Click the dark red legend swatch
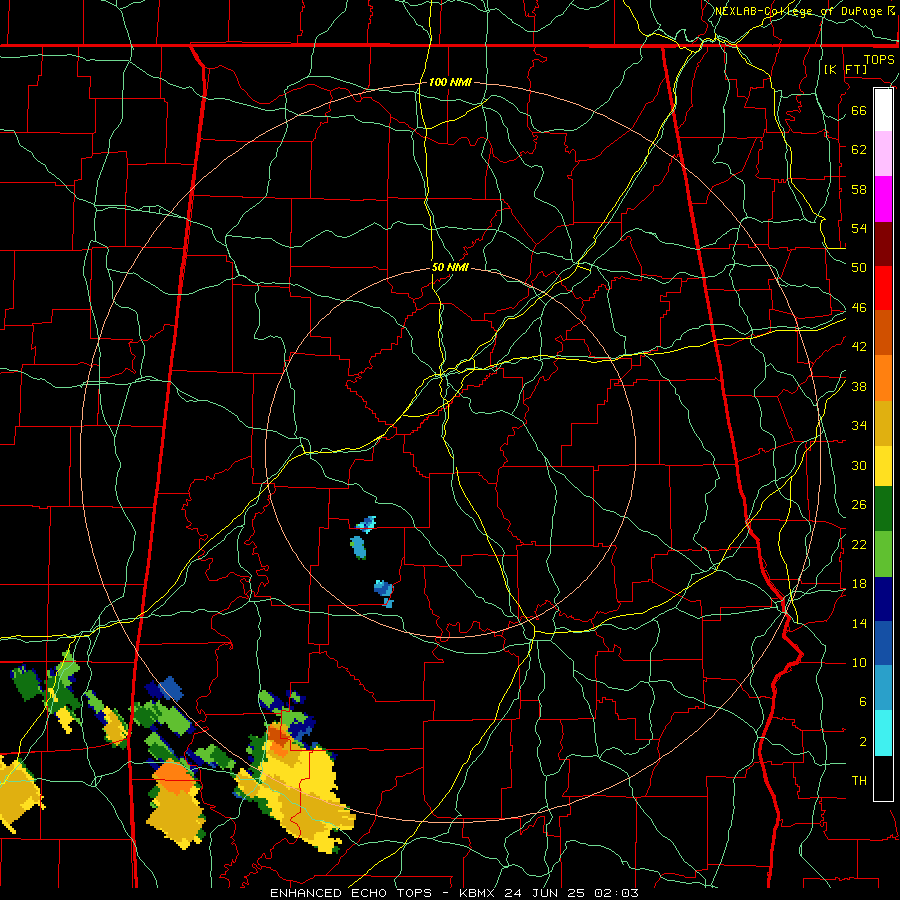The height and width of the screenshot is (900, 900). point(883,244)
